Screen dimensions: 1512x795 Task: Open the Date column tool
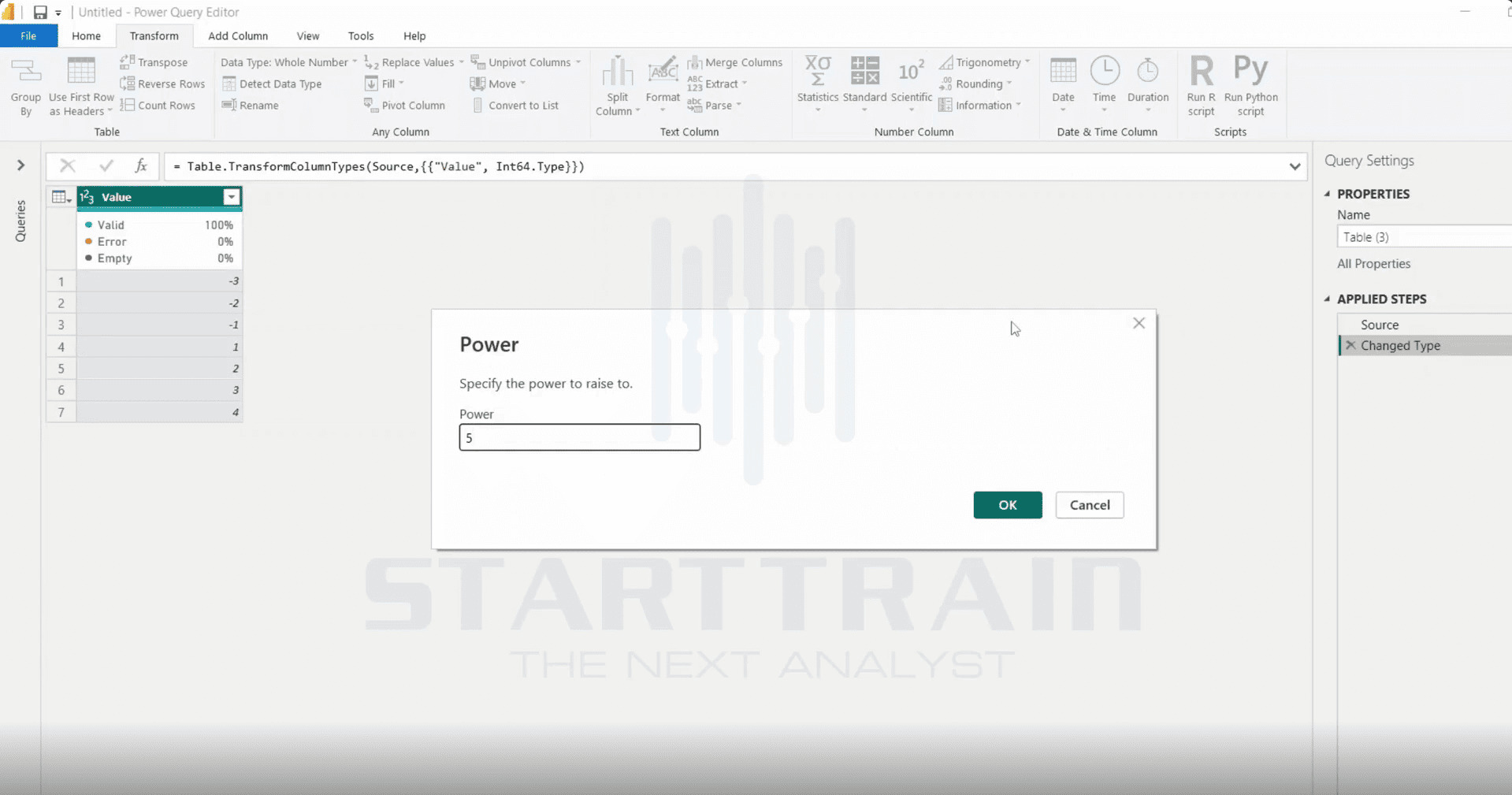tap(1063, 84)
